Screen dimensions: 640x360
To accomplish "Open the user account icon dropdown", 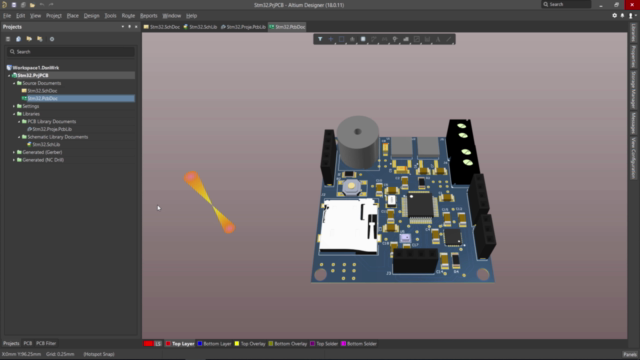I will click(632, 16).
